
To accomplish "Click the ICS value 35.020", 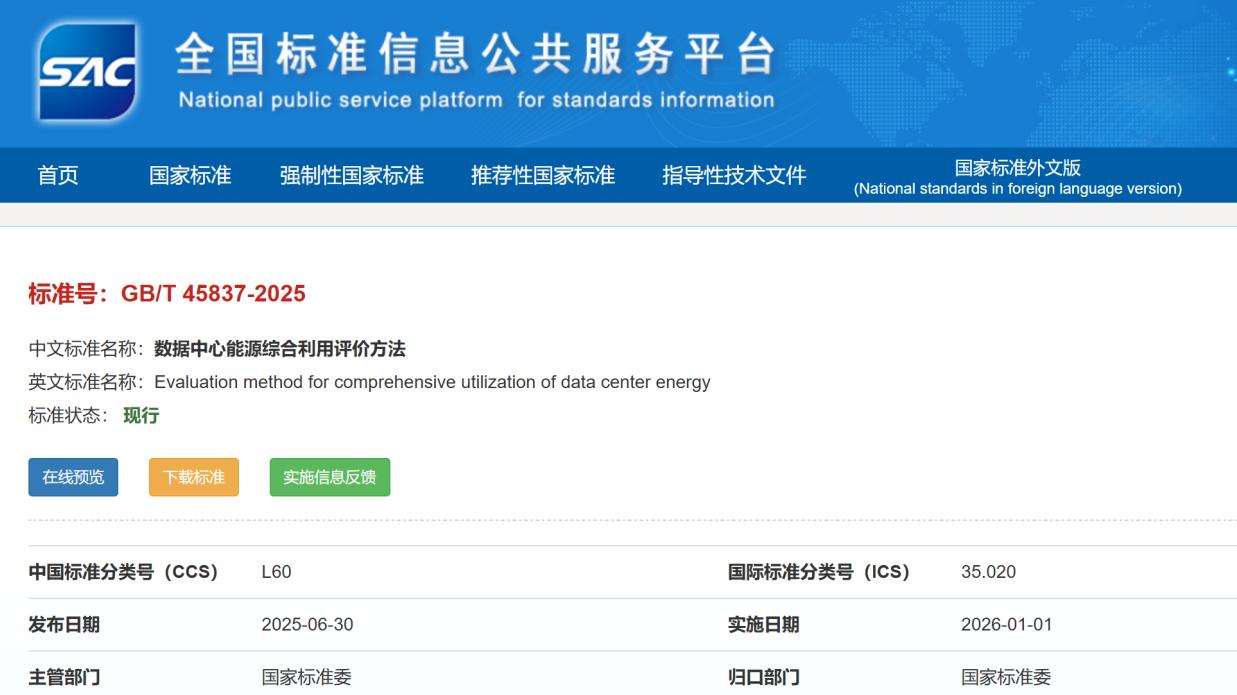I will (x=988, y=572).
